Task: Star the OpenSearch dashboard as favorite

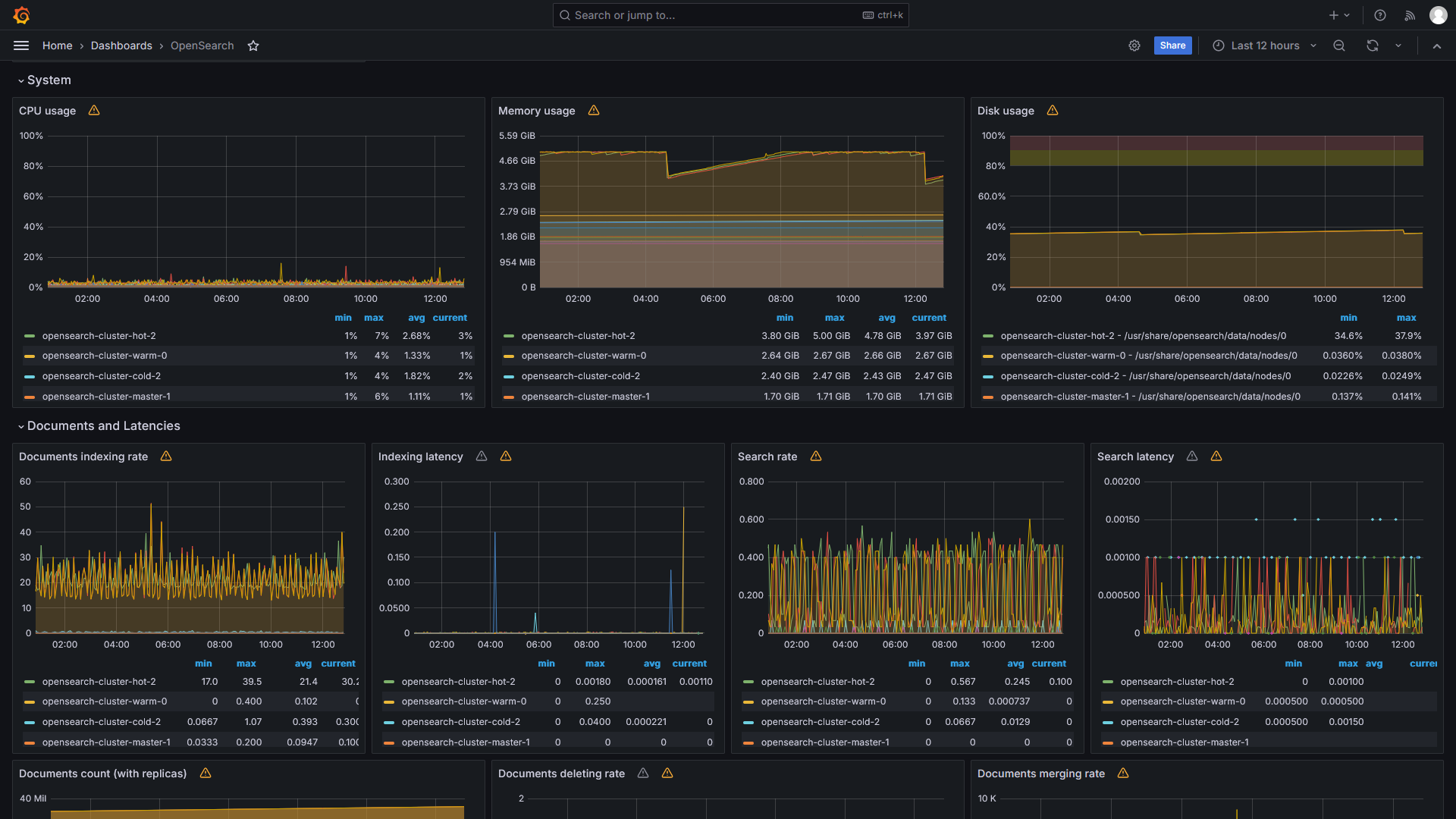Action: click(x=253, y=45)
